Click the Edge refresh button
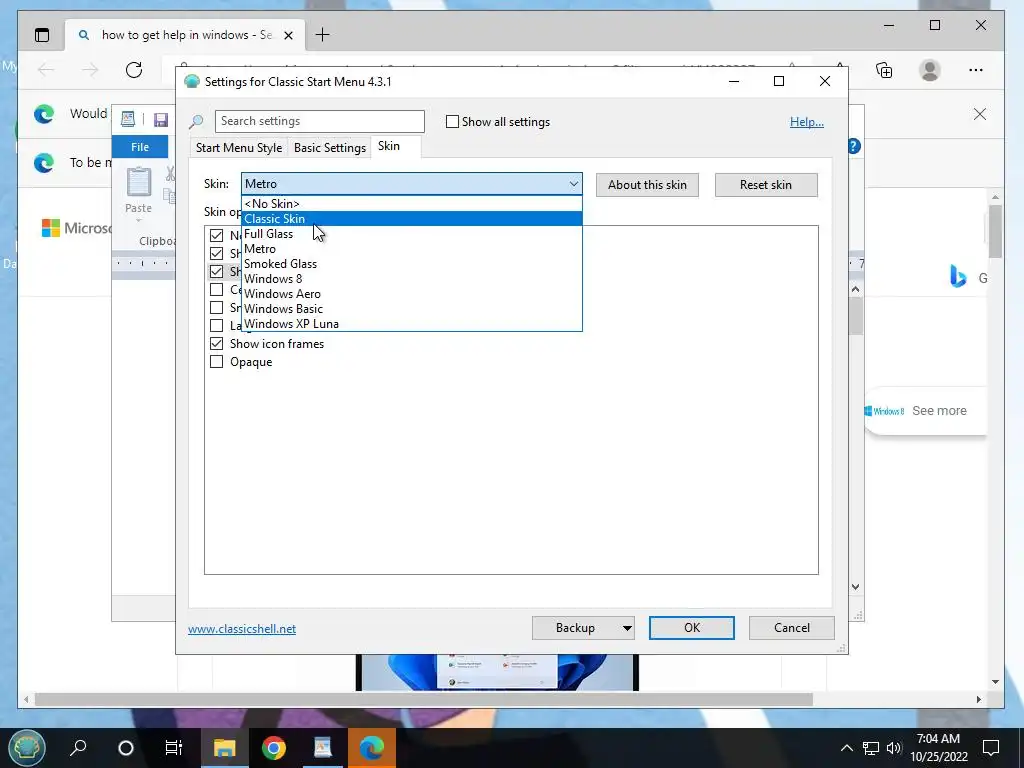 click(x=134, y=70)
